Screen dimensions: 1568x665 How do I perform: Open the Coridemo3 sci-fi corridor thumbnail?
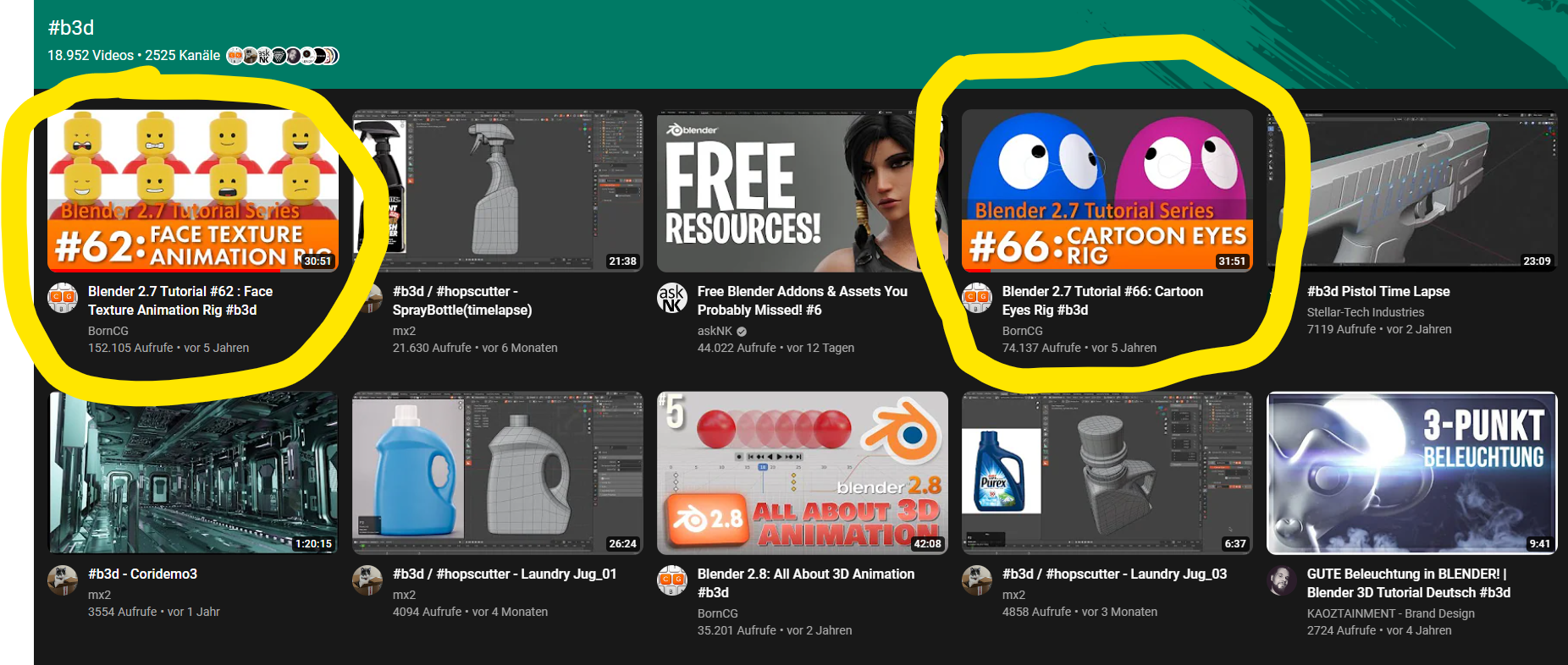[x=193, y=472]
